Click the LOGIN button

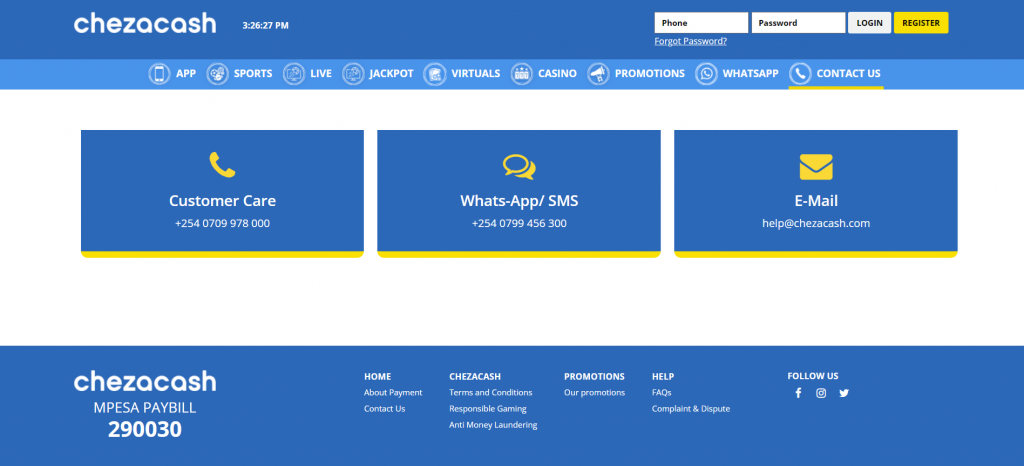pyautogui.click(x=869, y=23)
